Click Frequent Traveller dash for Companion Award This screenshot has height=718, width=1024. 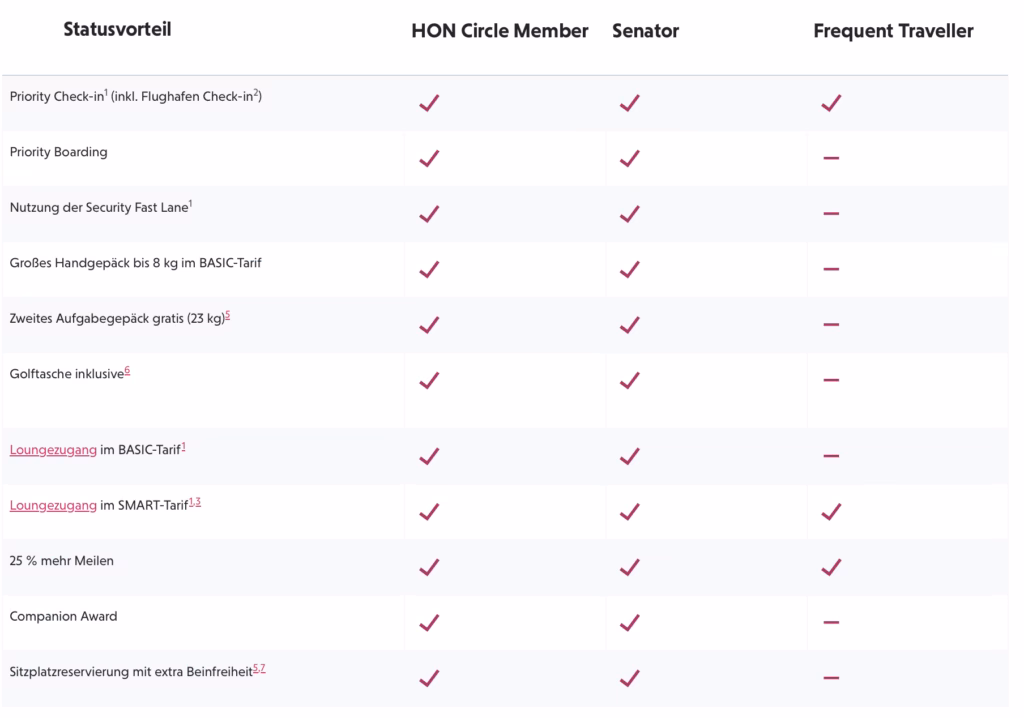[831, 622]
